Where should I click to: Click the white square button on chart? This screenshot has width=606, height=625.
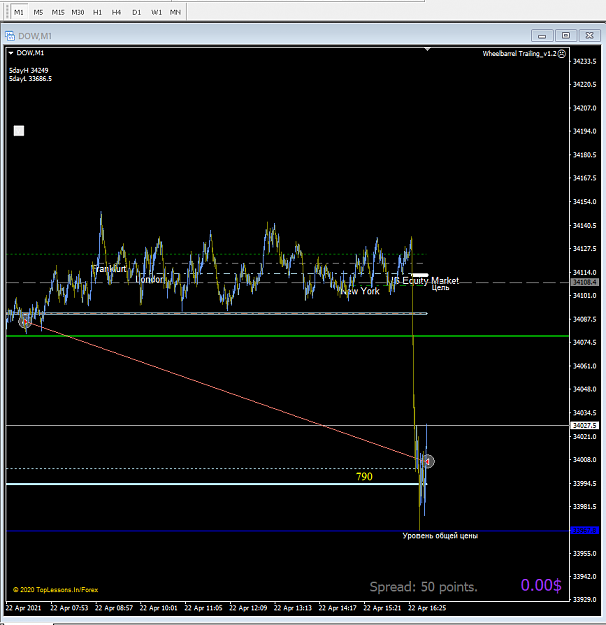[x=19, y=131]
